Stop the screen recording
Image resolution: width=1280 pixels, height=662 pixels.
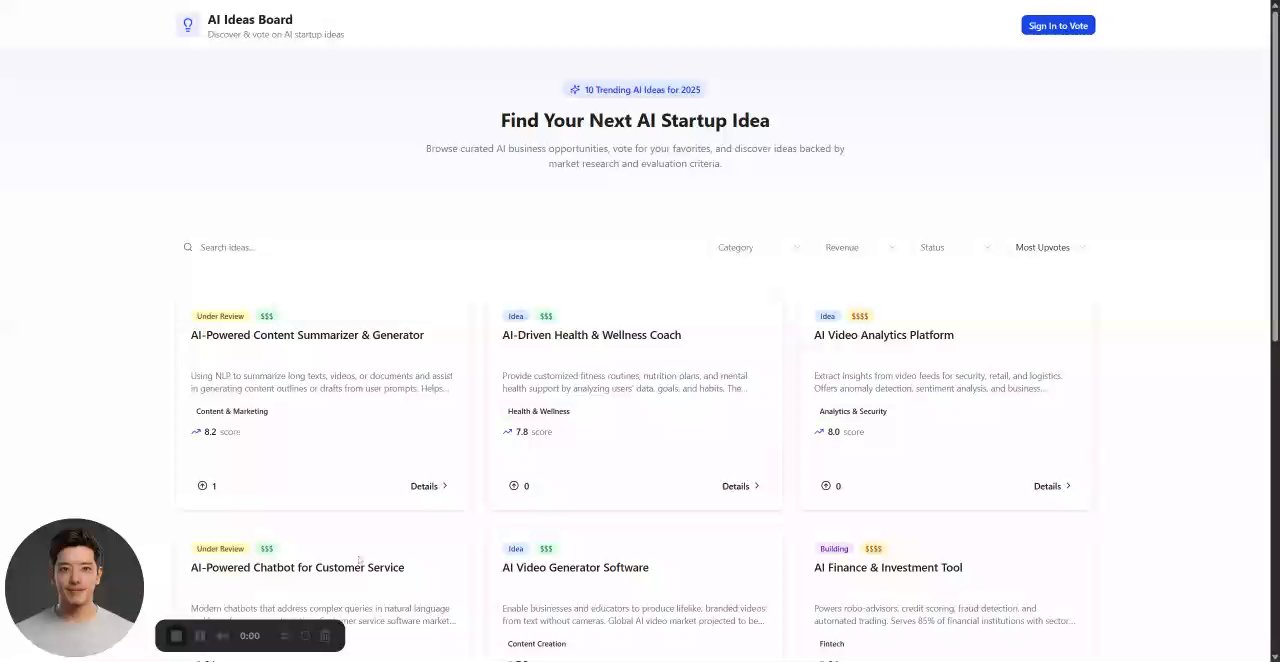click(x=176, y=636)
